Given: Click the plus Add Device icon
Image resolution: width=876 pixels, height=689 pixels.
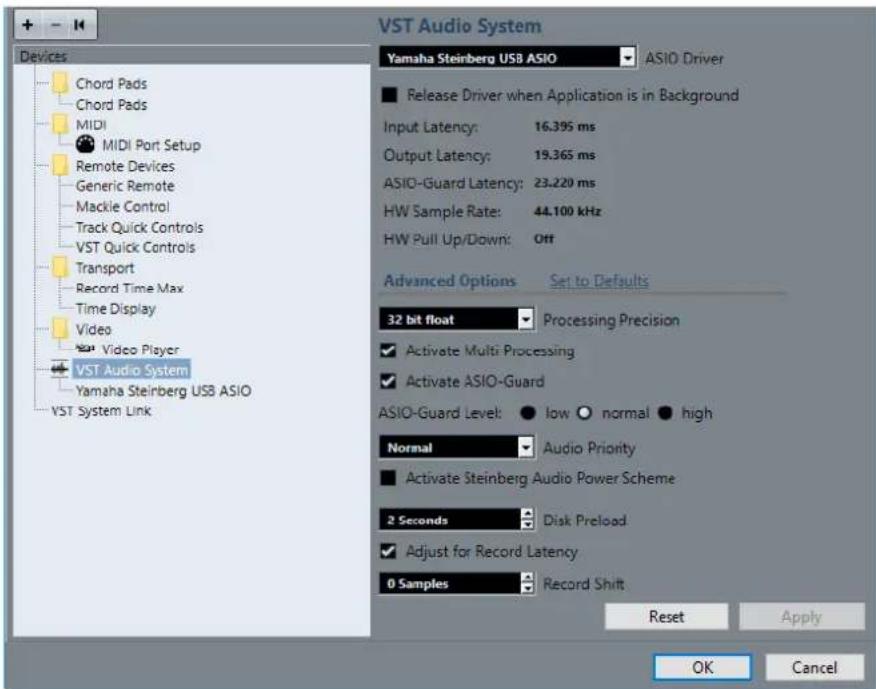Looking at the screenshot, I should [28, 25].
